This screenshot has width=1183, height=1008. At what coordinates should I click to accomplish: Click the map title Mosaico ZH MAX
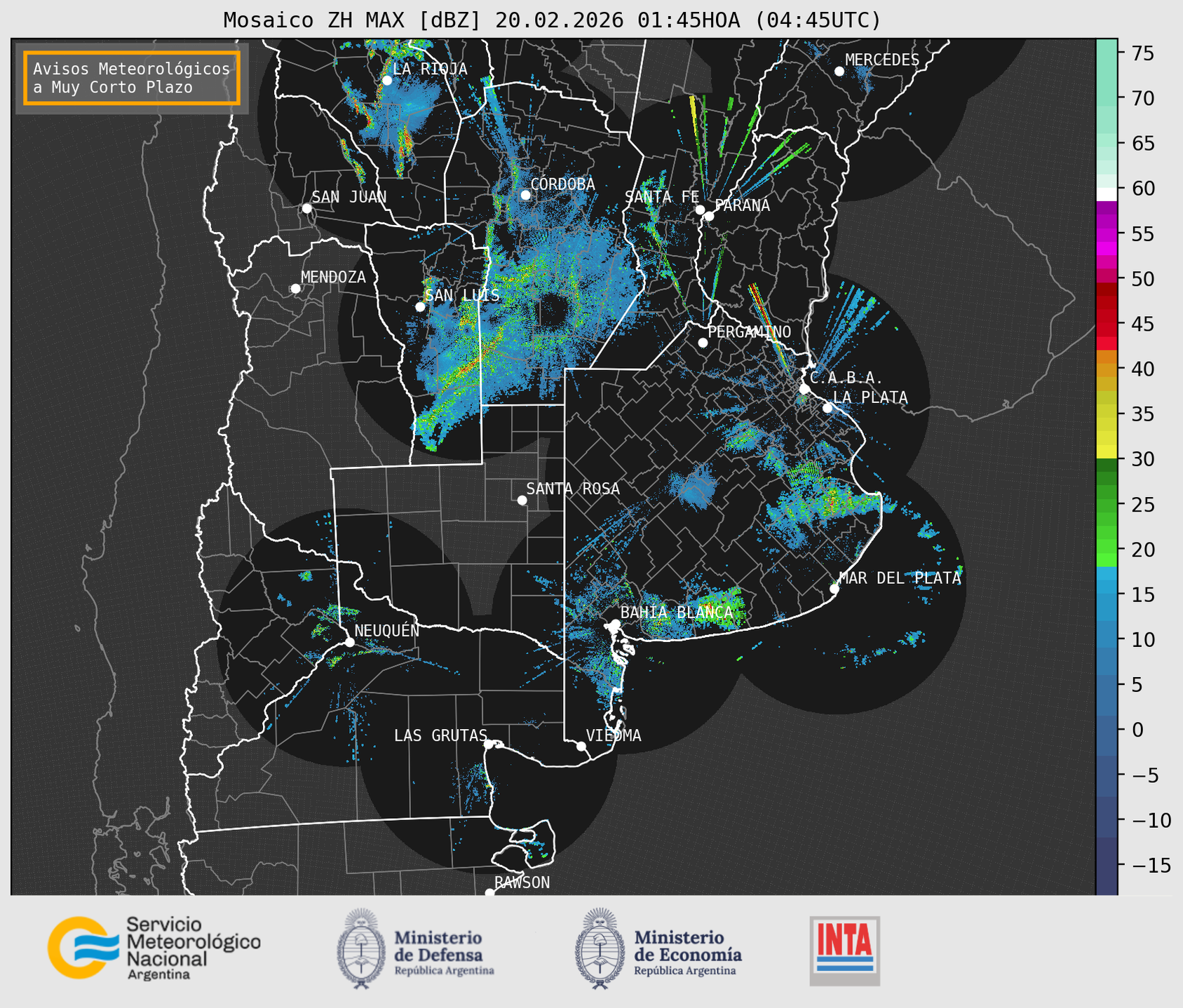[x=552, y=20]
